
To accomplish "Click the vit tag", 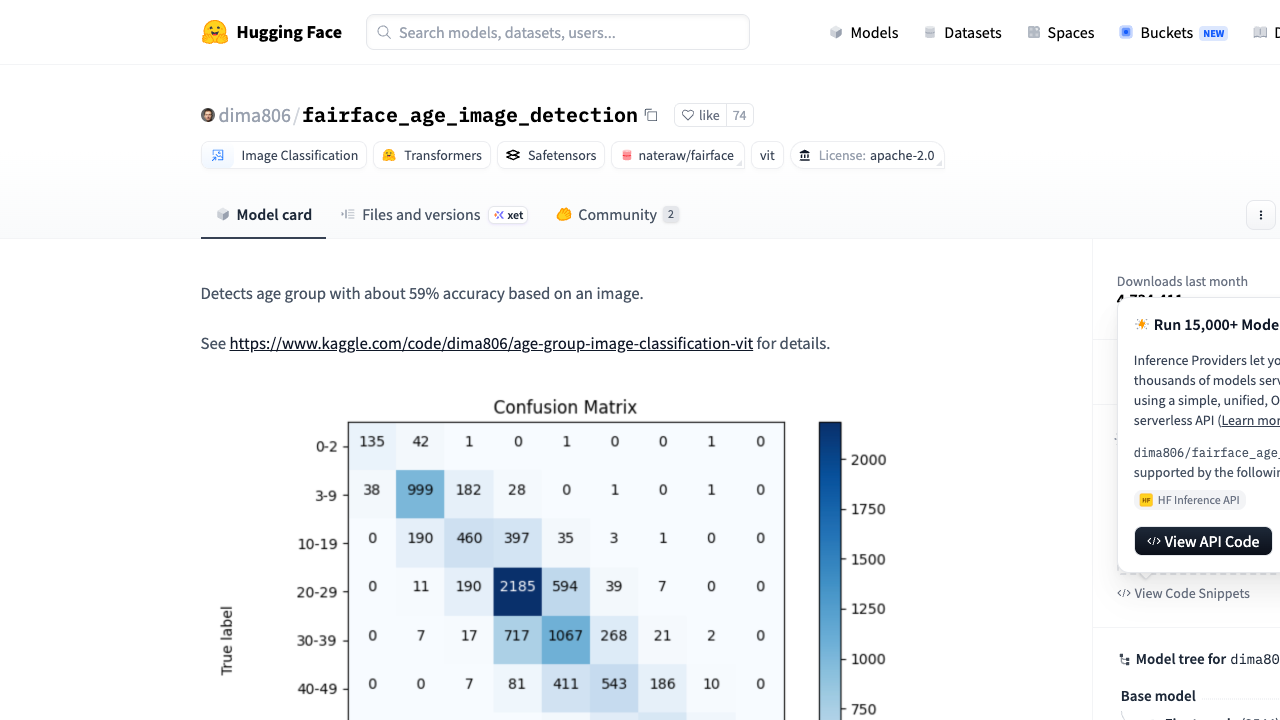I will (767, 155).
